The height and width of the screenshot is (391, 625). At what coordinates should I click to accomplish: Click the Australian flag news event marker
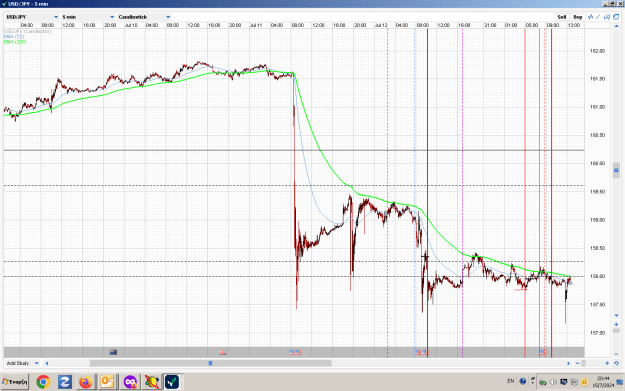point(113,352)
